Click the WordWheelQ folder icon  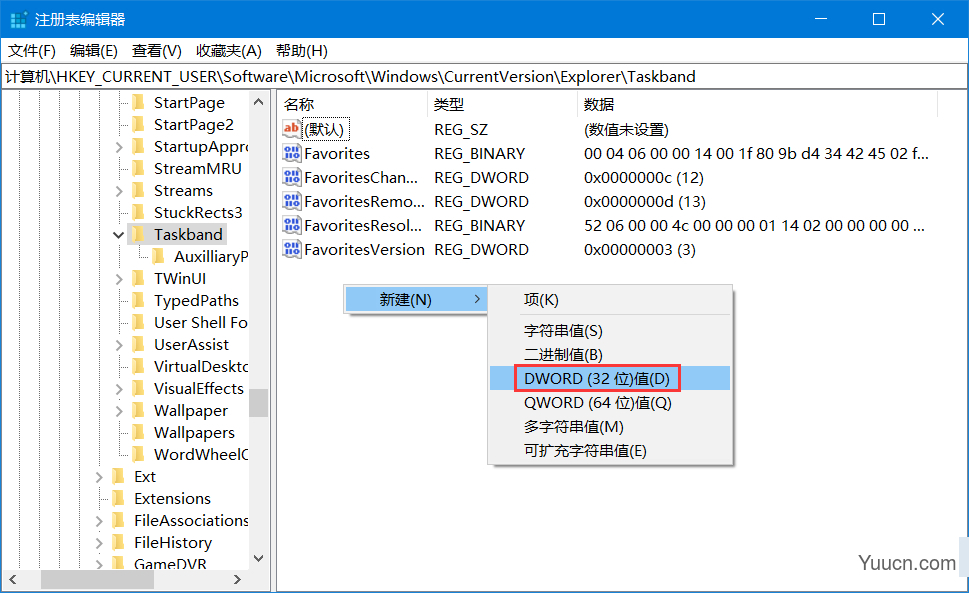[x=138, y=454]
